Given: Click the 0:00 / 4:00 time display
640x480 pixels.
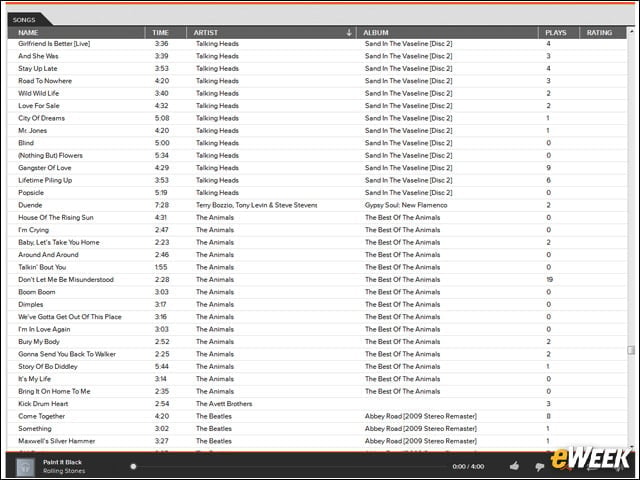Looking at the screenshot, I should point(468,467).
